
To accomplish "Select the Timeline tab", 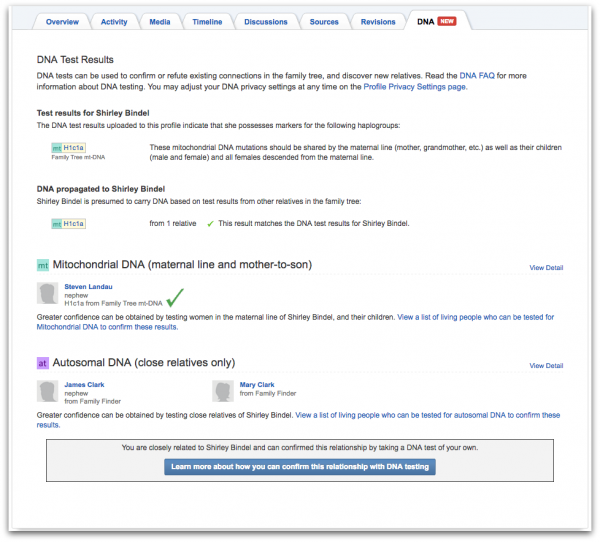I will [x=207, y=22].
